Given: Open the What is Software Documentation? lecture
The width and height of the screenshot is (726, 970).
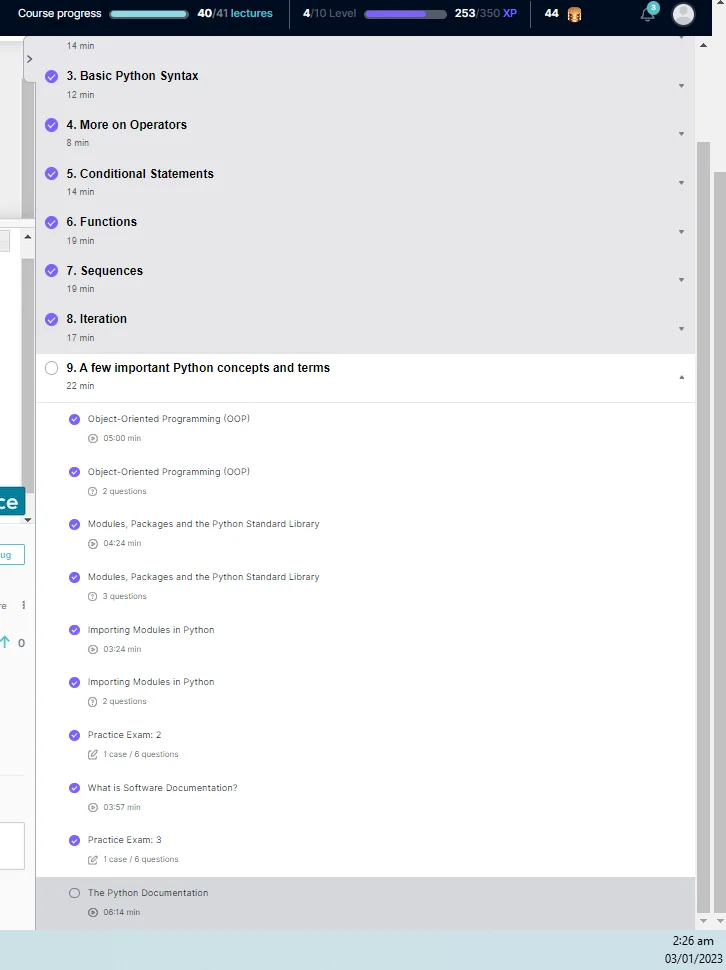Looking at the screenshot, I should click(162, 788).
